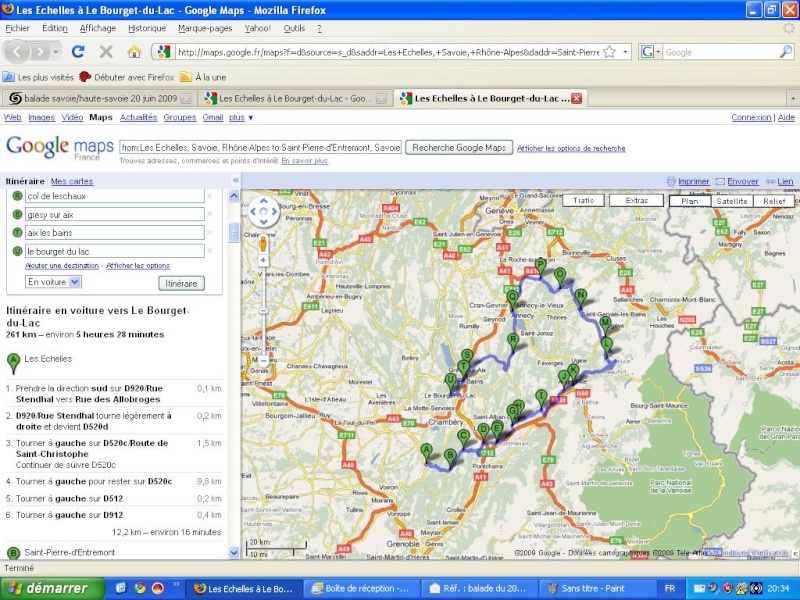Open the Marque-pages menu
The width and height of the screenshot is (800, 600).
pos(205,28)
